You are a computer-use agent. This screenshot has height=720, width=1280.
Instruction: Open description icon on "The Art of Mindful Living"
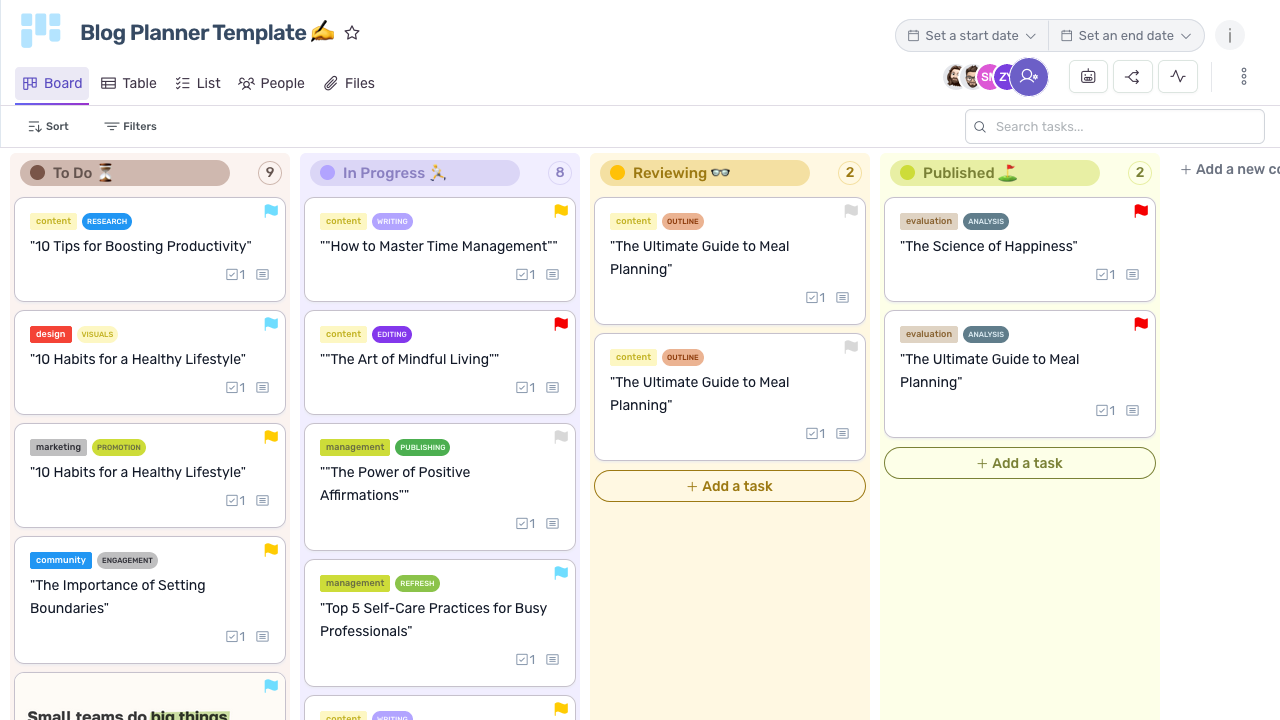552,387
